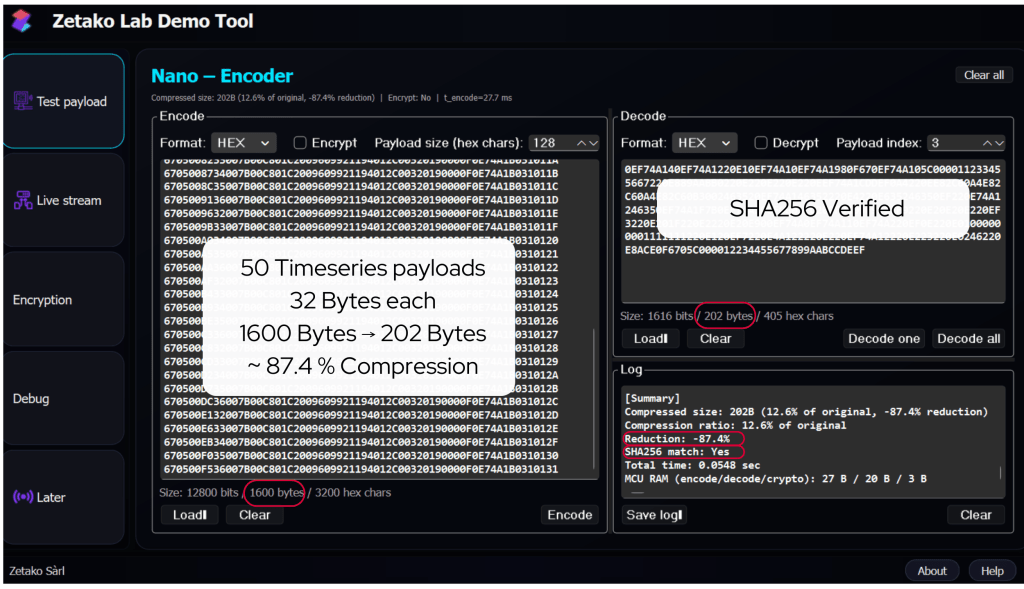1024x589 pixels.
Task: Click Save log button
Action: point(653,515)
